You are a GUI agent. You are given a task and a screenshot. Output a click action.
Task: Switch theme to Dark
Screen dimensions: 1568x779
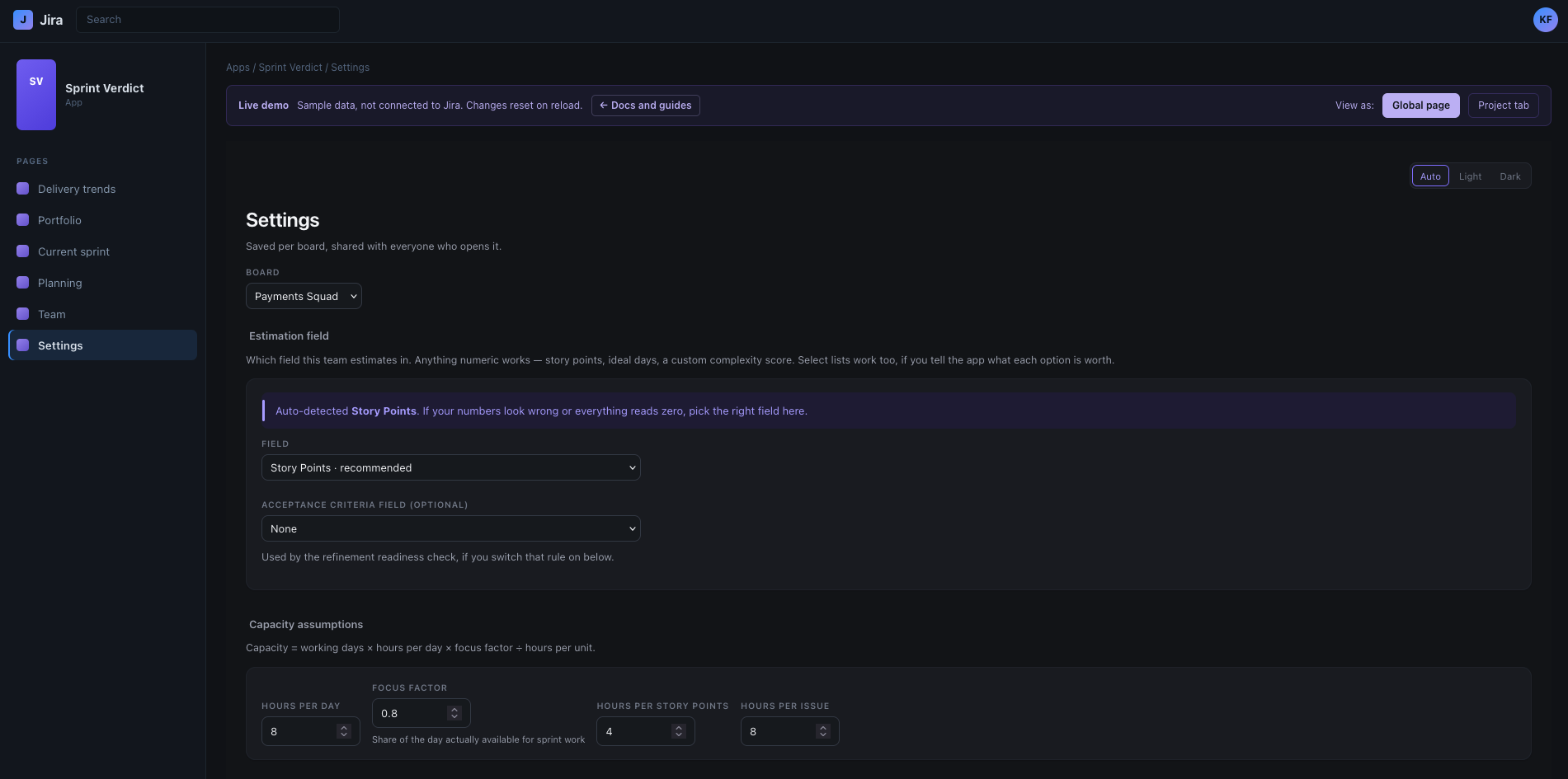tap(1510, 176)
